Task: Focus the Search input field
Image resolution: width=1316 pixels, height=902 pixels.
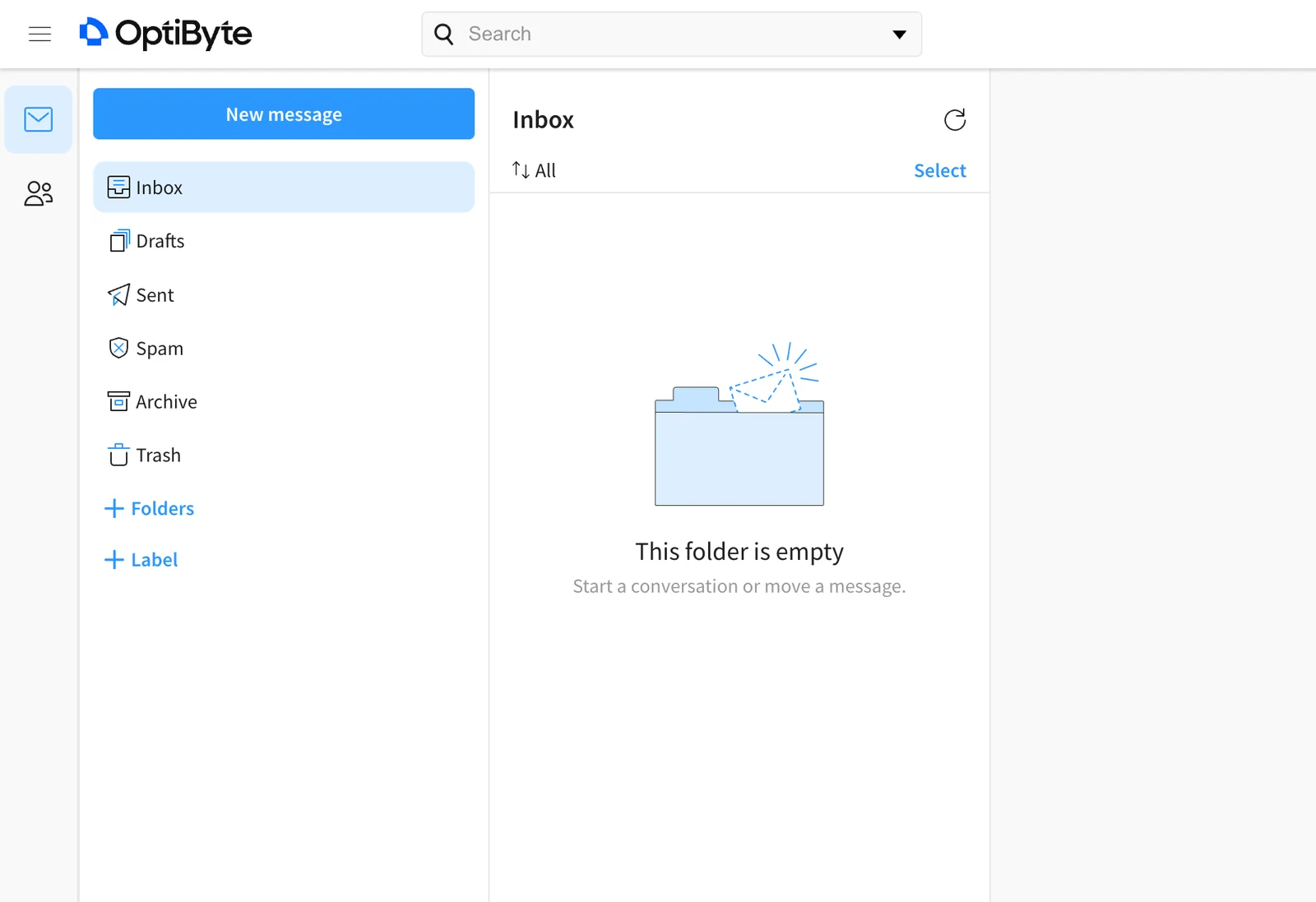Action: click(672, 34)
